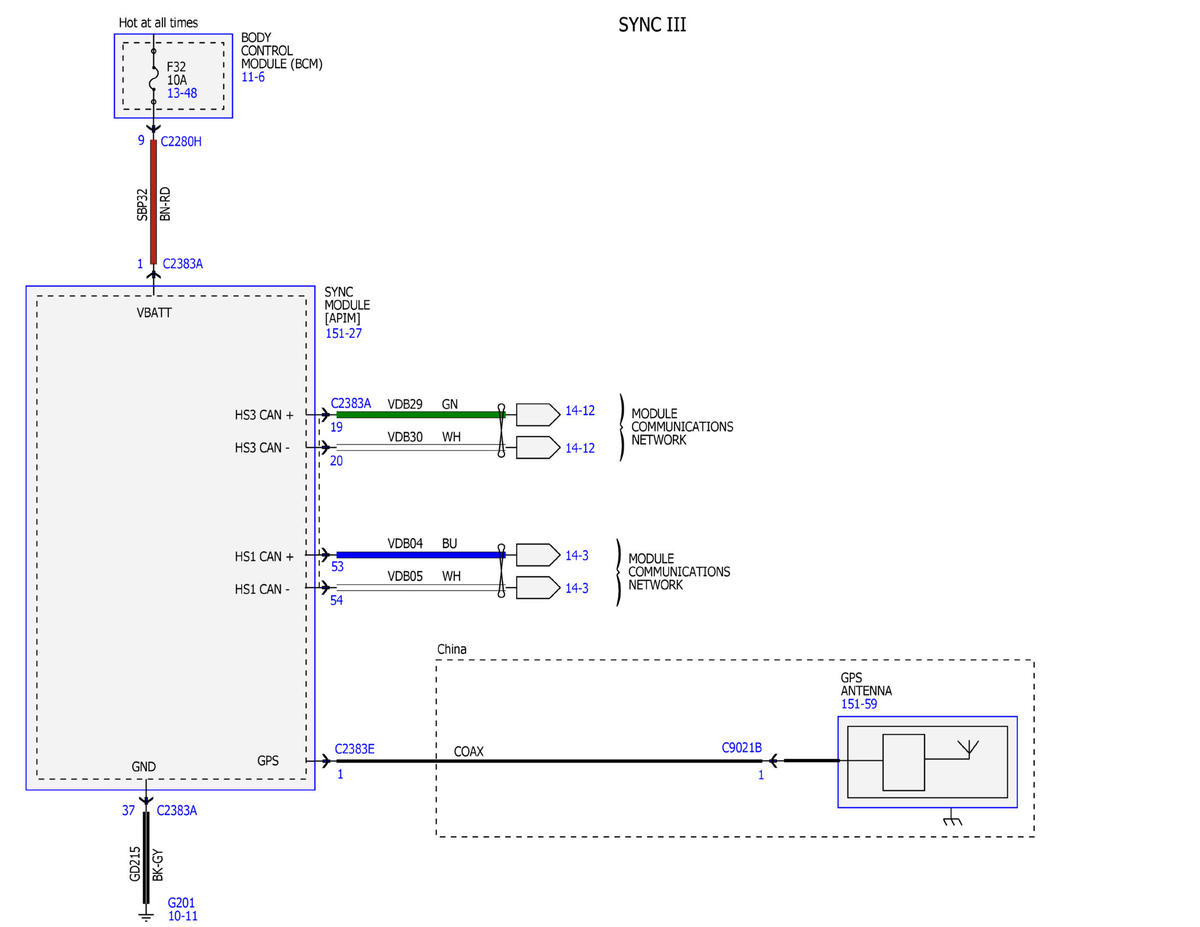Select pin number 9 at C2280H
Viewport: 1200px width, 927px height.
point(141,141)
